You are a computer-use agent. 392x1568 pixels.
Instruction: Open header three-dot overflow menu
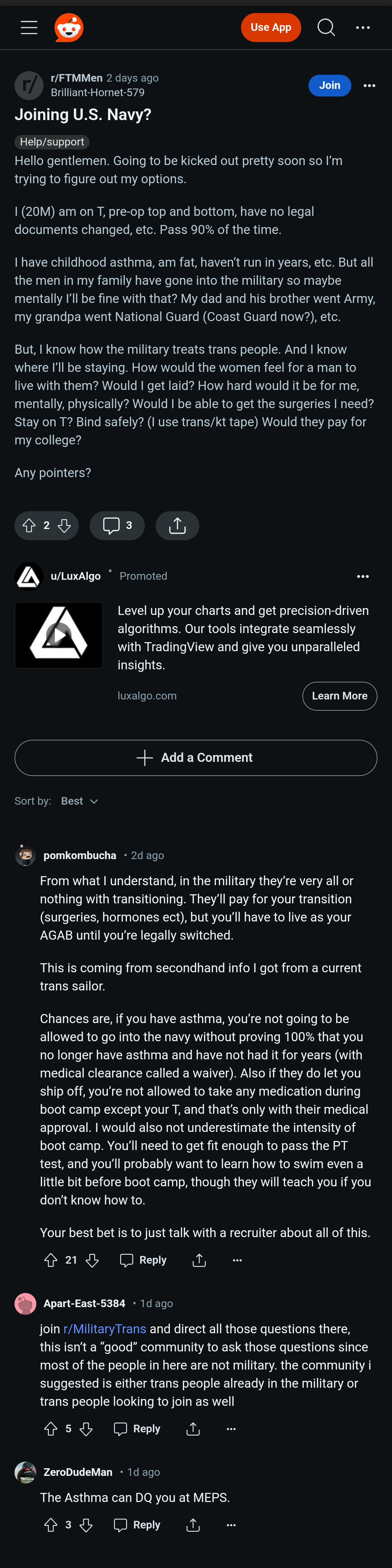point(363,28)
